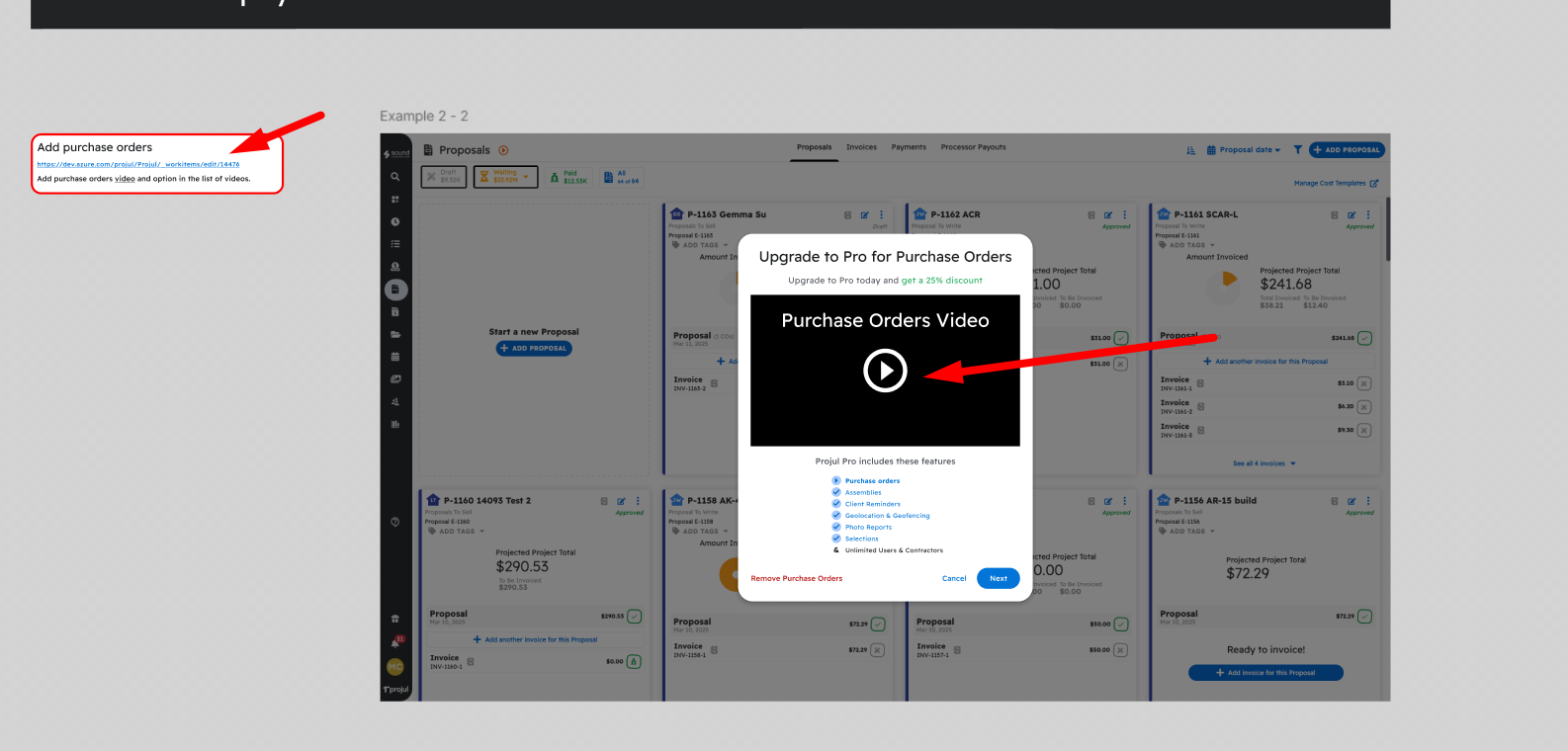1568x751 pixels.
Task: Click the sort order icon
Action: (x=1191, y=150)
